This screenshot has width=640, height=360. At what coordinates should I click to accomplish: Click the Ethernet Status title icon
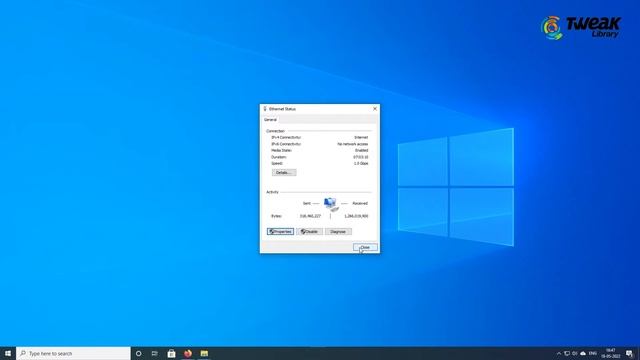(x=265, y=109)
